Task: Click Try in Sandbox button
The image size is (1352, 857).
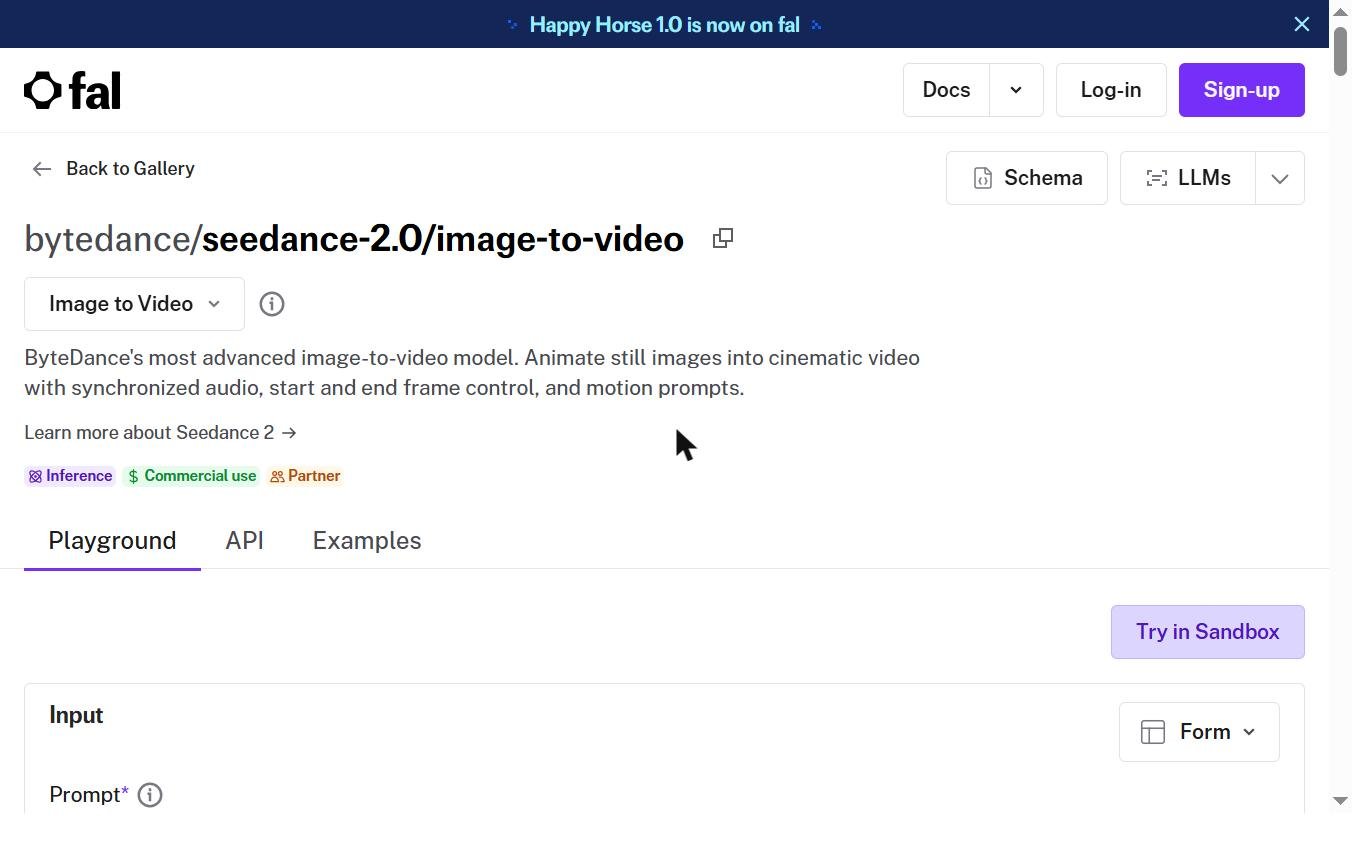Action: pyautogui.click(x=1207, y=632)
